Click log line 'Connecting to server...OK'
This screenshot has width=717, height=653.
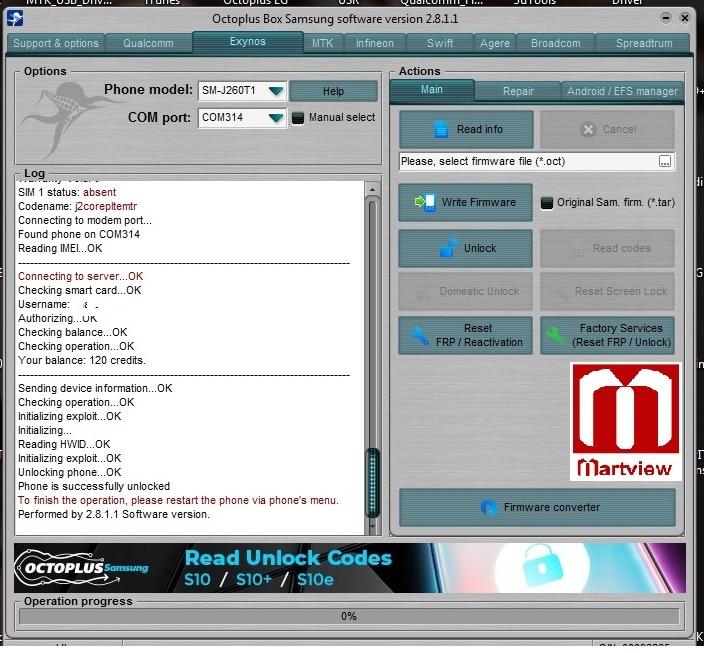tap(81, 278)
